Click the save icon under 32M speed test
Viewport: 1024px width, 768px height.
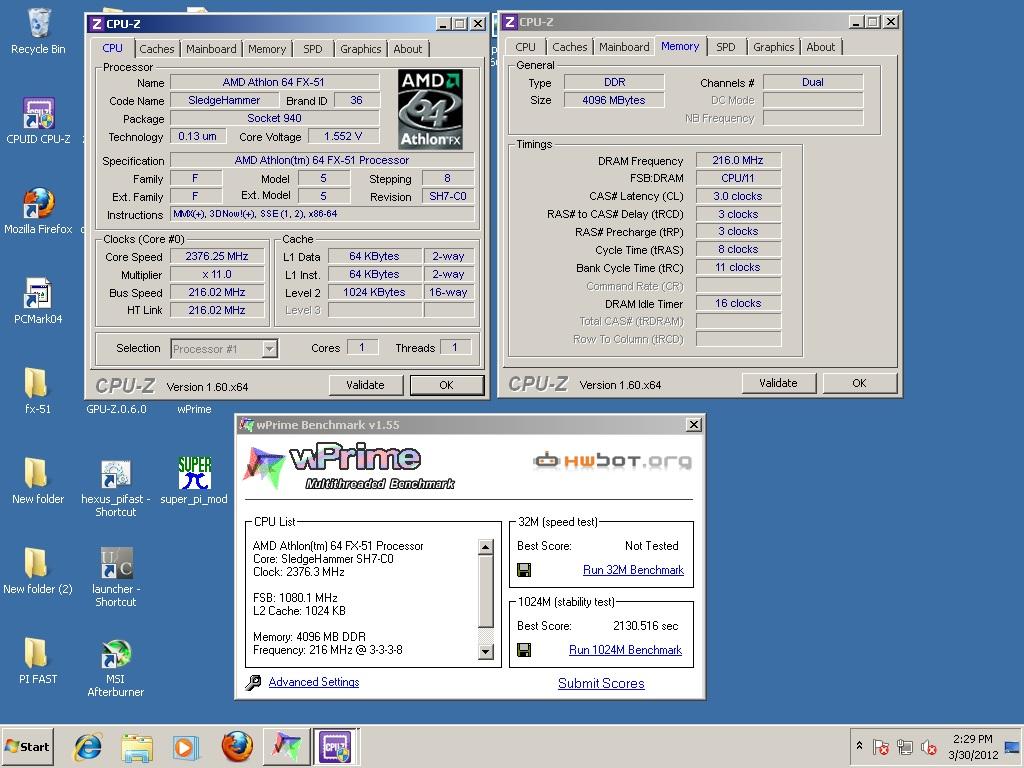pyautogui.click(x=524, y=570)
